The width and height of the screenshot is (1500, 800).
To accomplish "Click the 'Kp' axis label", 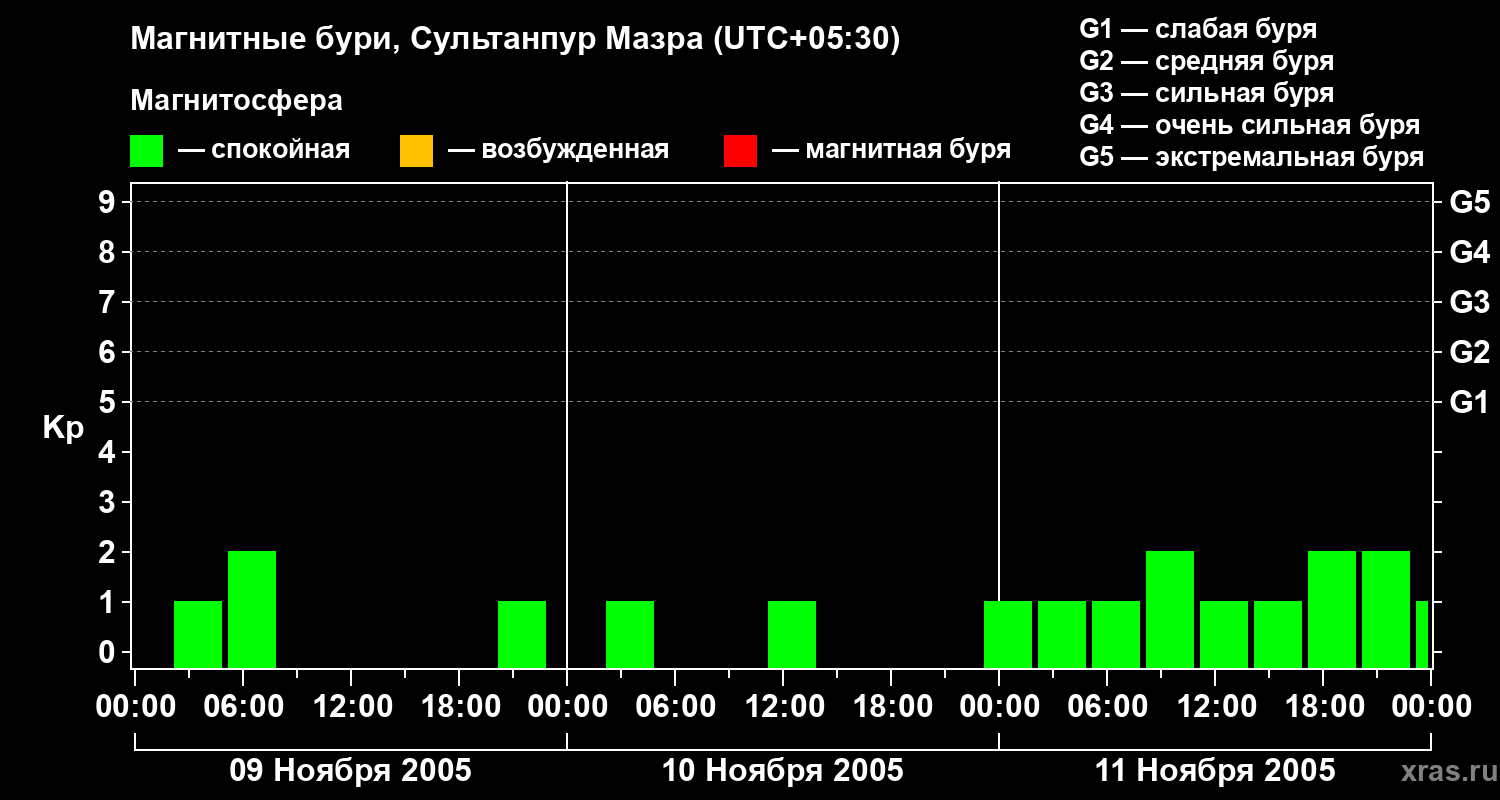I will pyautogui.click(x=63, y=428).
